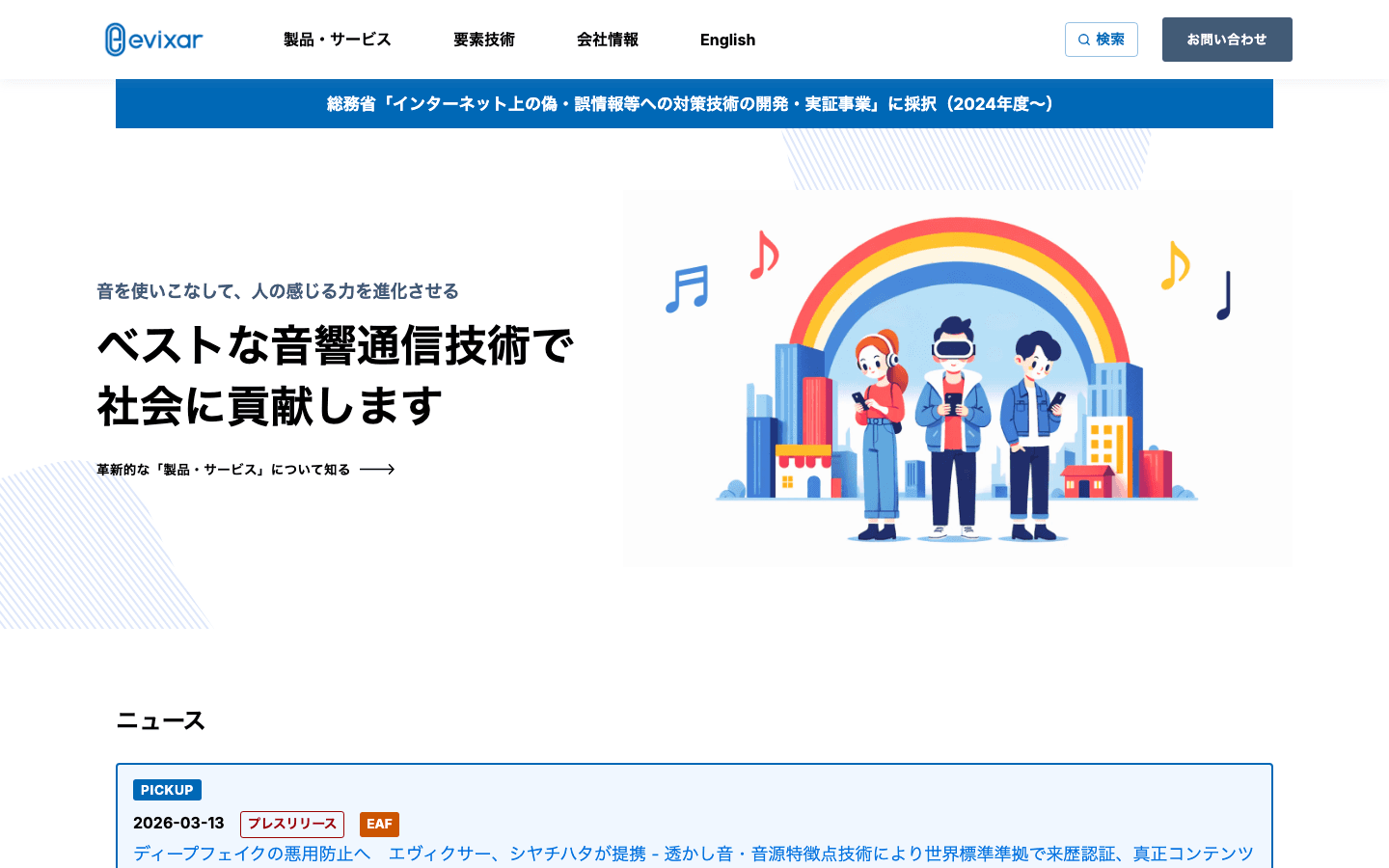Open the 要素技術 menu
Screen dimensions: 1389x868
484,40
